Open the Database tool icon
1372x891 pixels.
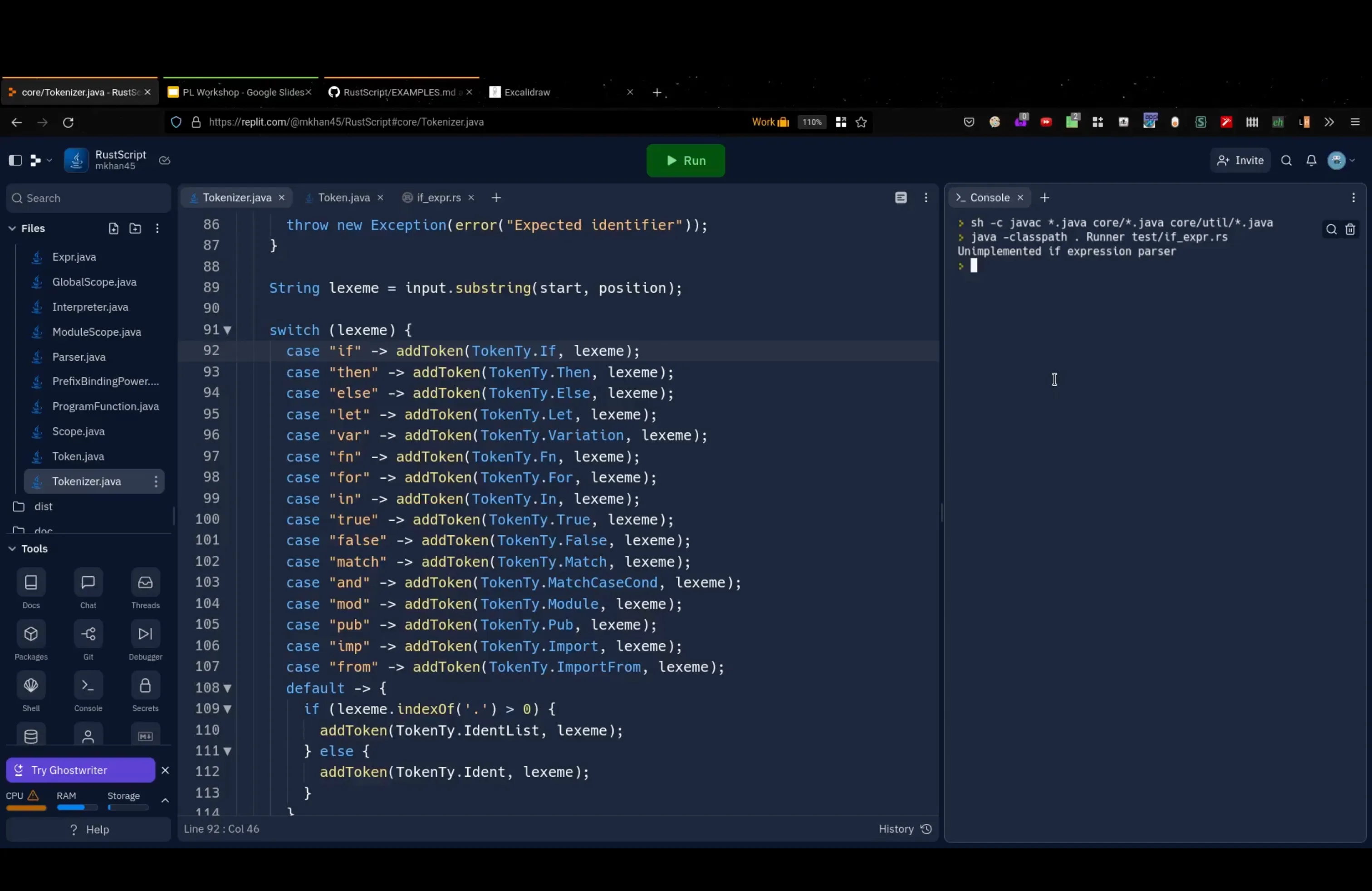click(30, 736)
